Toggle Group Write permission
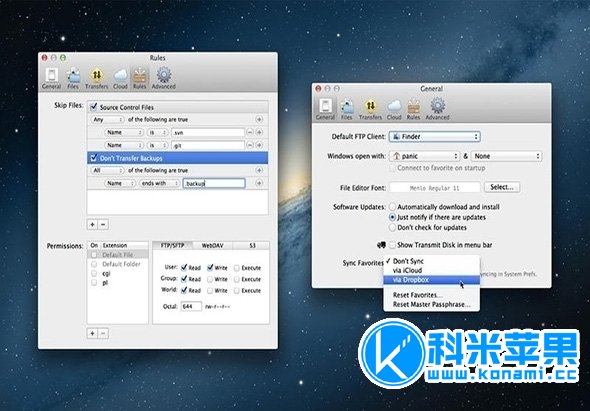Image resolution: width=590 pixels, height=411 pixels. click(210, 279)
